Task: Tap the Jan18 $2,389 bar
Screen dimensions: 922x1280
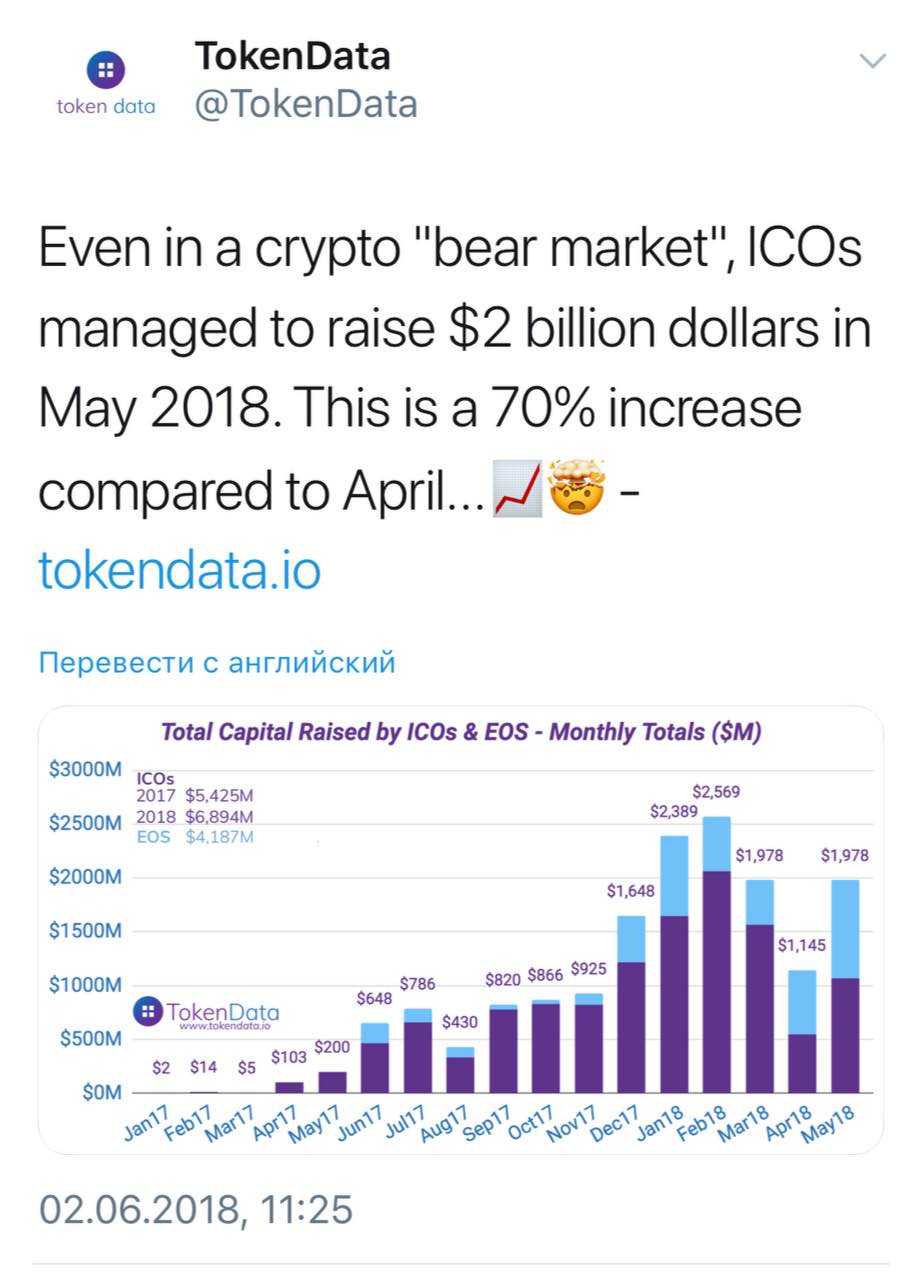Action: 674,964
